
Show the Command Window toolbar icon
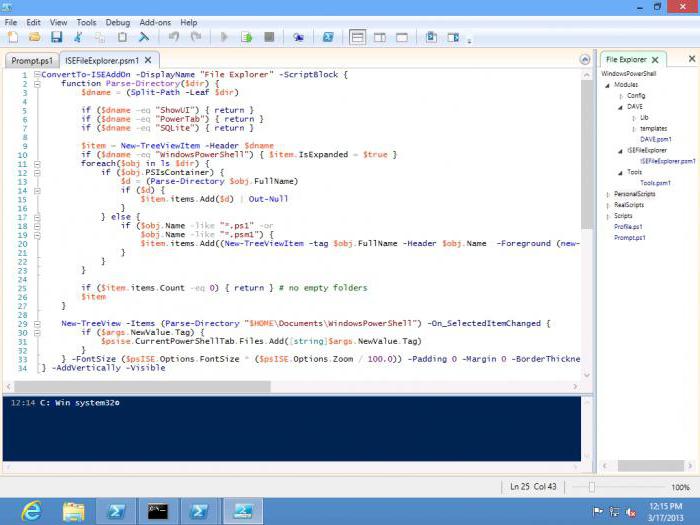pos(431,37)
